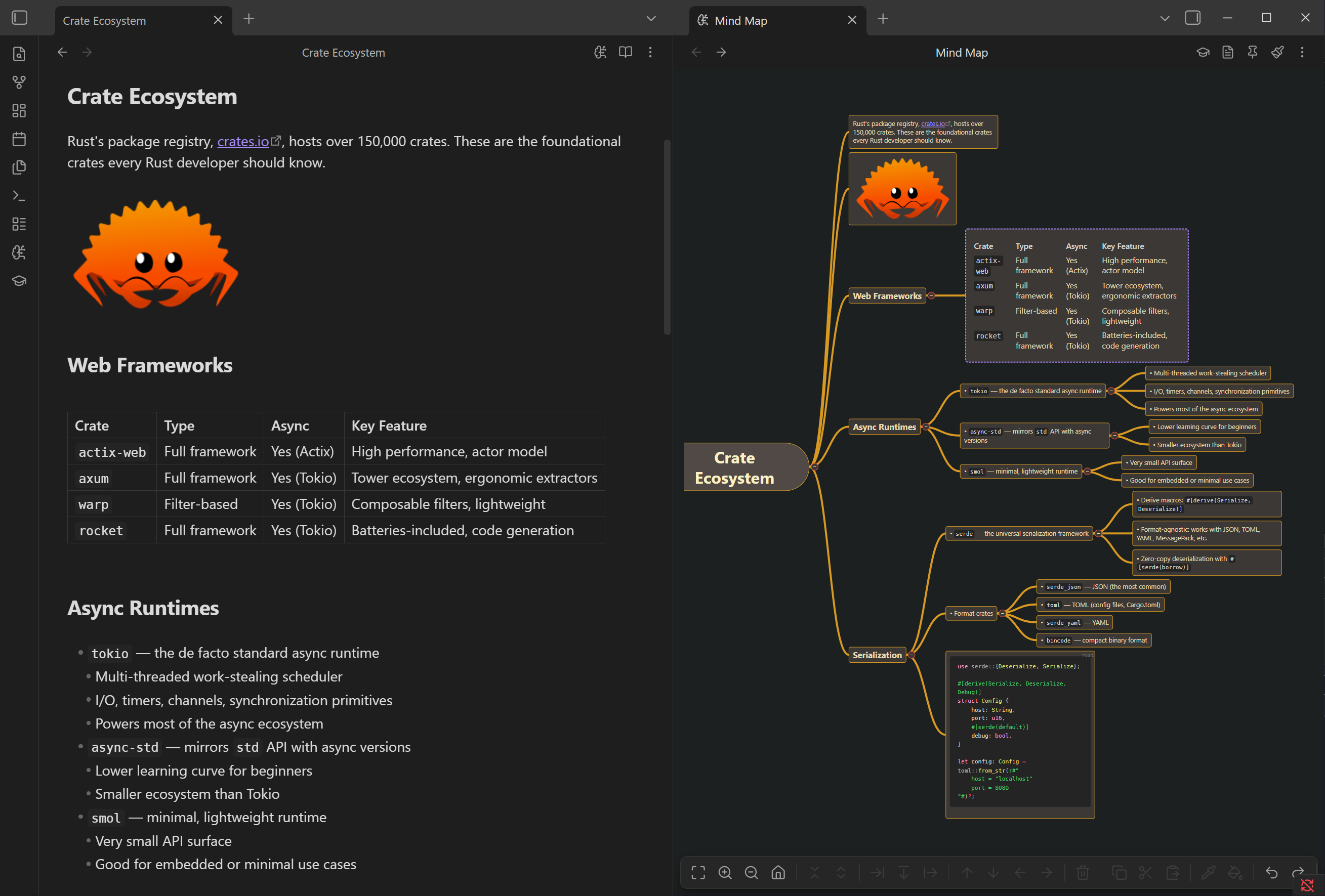Zoom in on the mind map
This screenshot has width=1325, height=896.
pos(725,872)
